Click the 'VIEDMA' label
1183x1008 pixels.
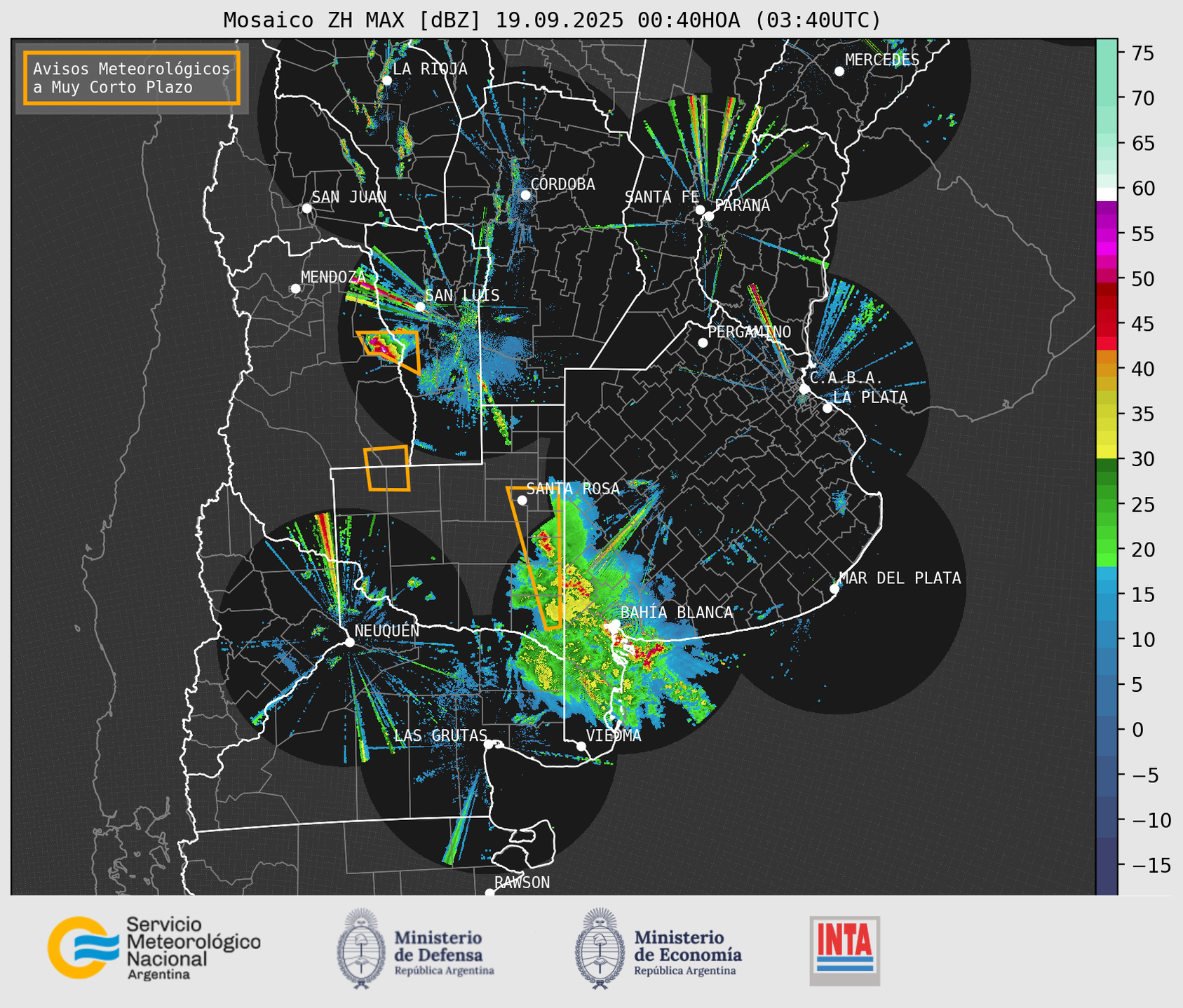(614, 735)
